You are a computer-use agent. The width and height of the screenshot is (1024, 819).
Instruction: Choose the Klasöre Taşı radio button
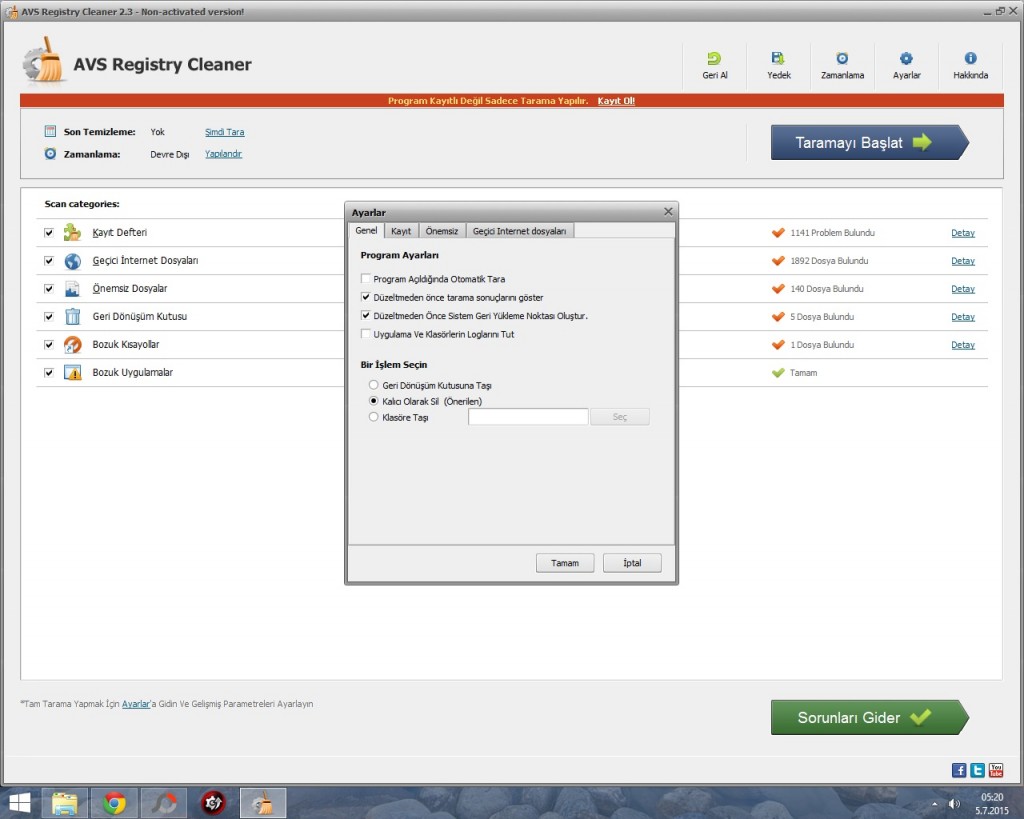point(374,417)
